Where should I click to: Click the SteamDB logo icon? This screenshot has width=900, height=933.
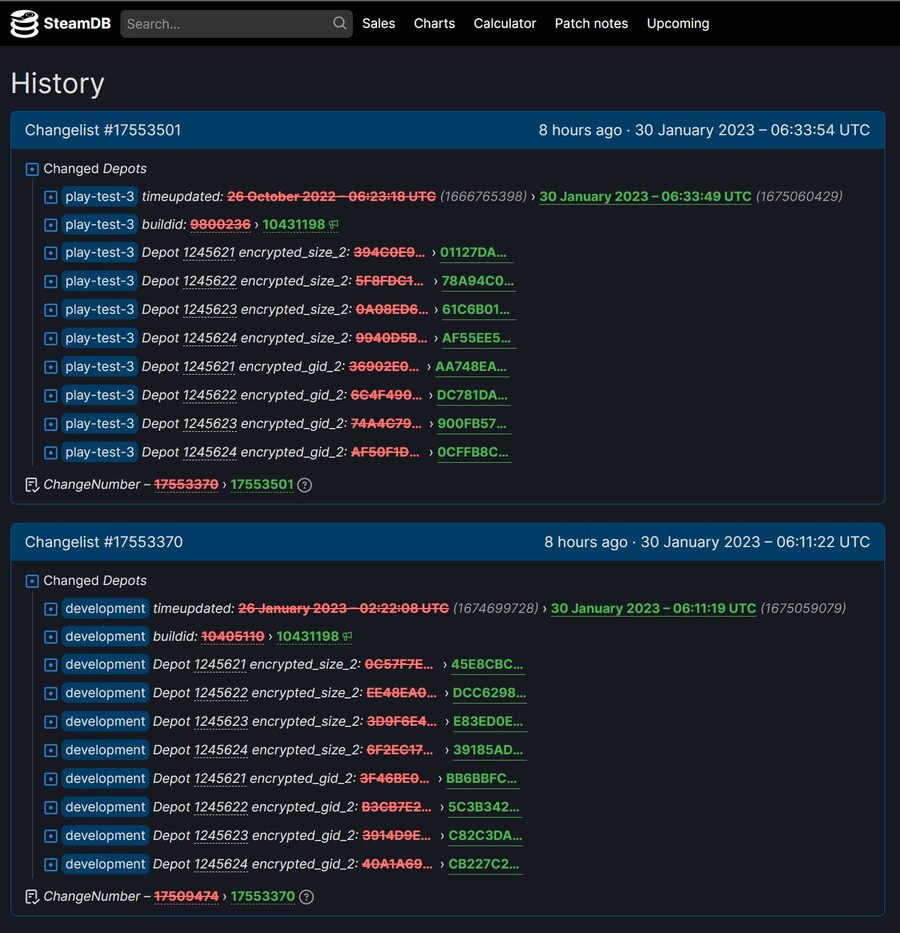[22, 22]
